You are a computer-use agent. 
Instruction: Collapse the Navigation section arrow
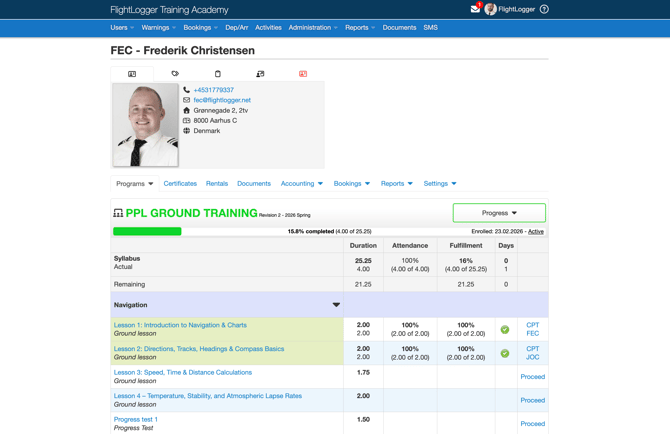point(336,305)
